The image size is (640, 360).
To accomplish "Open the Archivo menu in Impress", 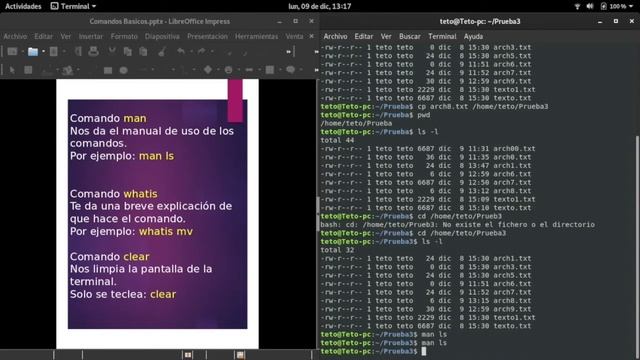I will [x=15, y=36].
